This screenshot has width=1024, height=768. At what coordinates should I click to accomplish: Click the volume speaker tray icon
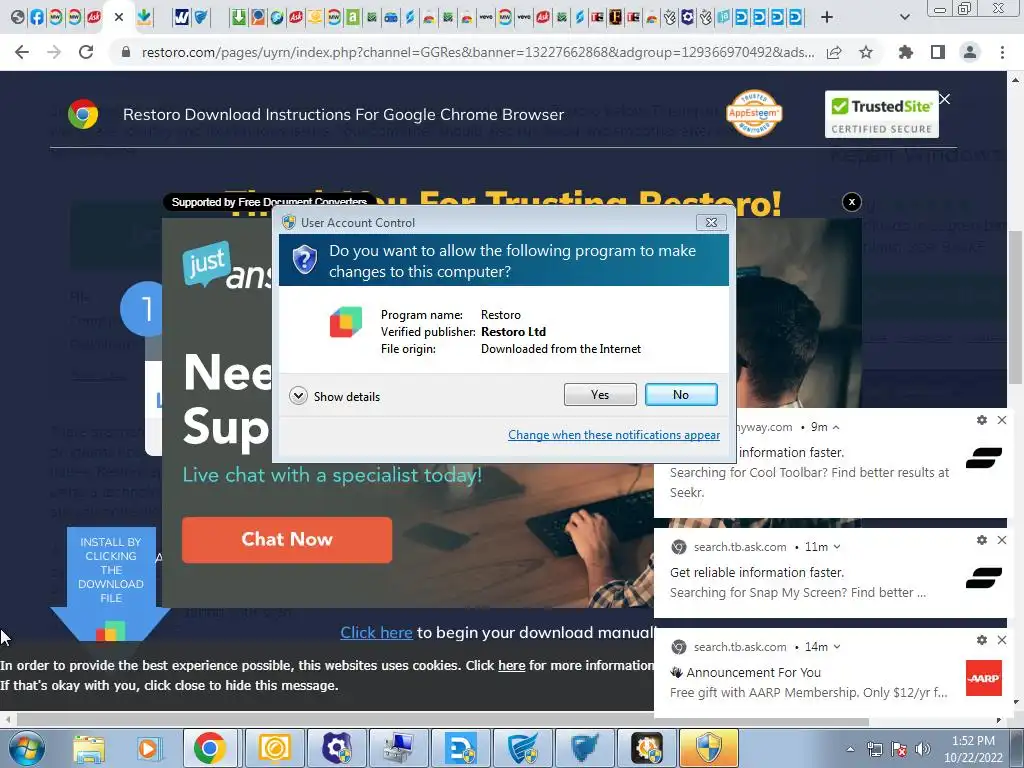coord(923,749)
